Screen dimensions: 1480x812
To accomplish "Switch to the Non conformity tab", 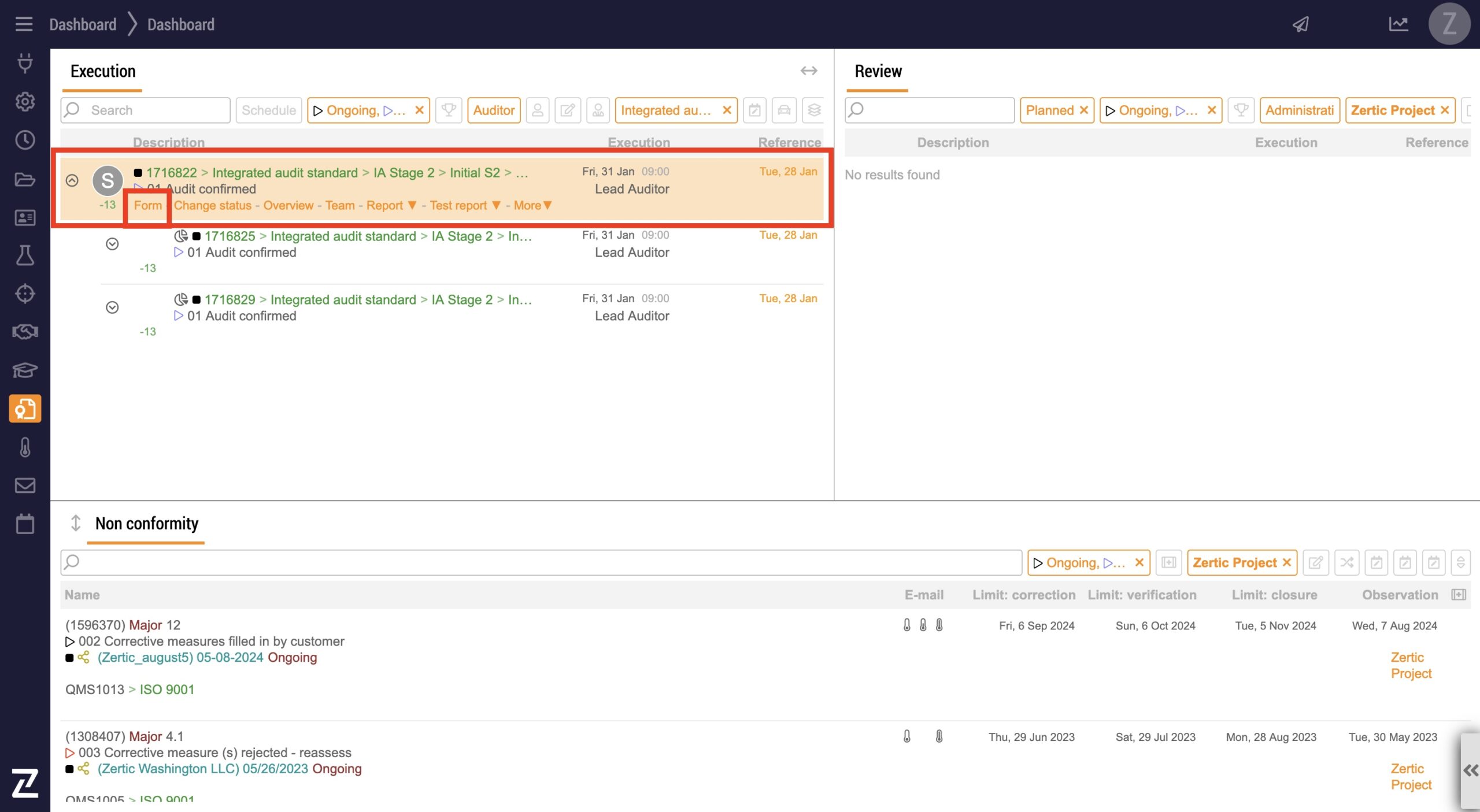I will click(x=146, y=524).
